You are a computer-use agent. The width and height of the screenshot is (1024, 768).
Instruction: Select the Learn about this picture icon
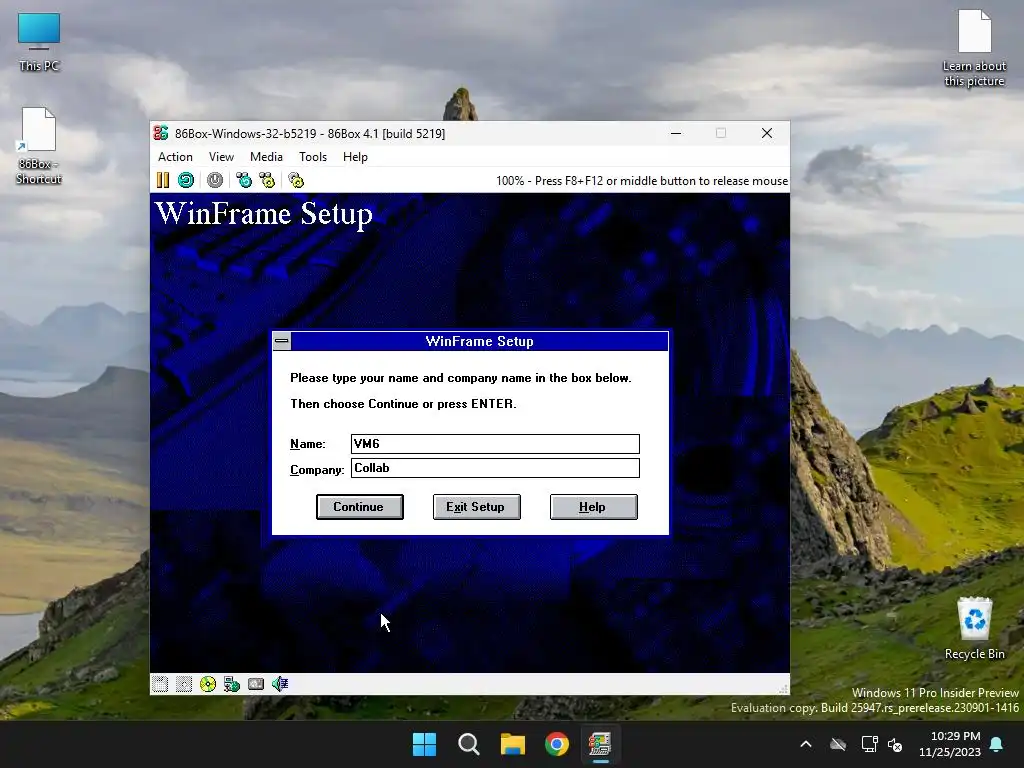click(974, 48)
